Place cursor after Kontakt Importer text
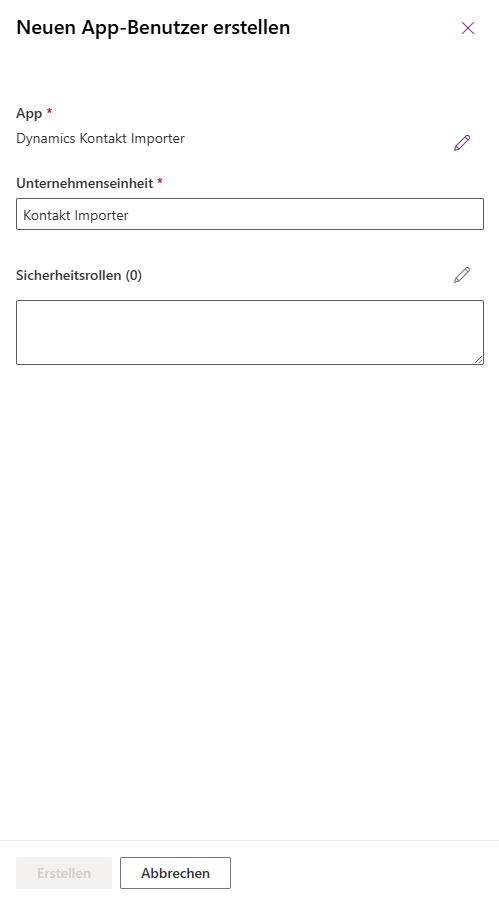This screenshot has height=906, width=499. [x=130, y=215]
